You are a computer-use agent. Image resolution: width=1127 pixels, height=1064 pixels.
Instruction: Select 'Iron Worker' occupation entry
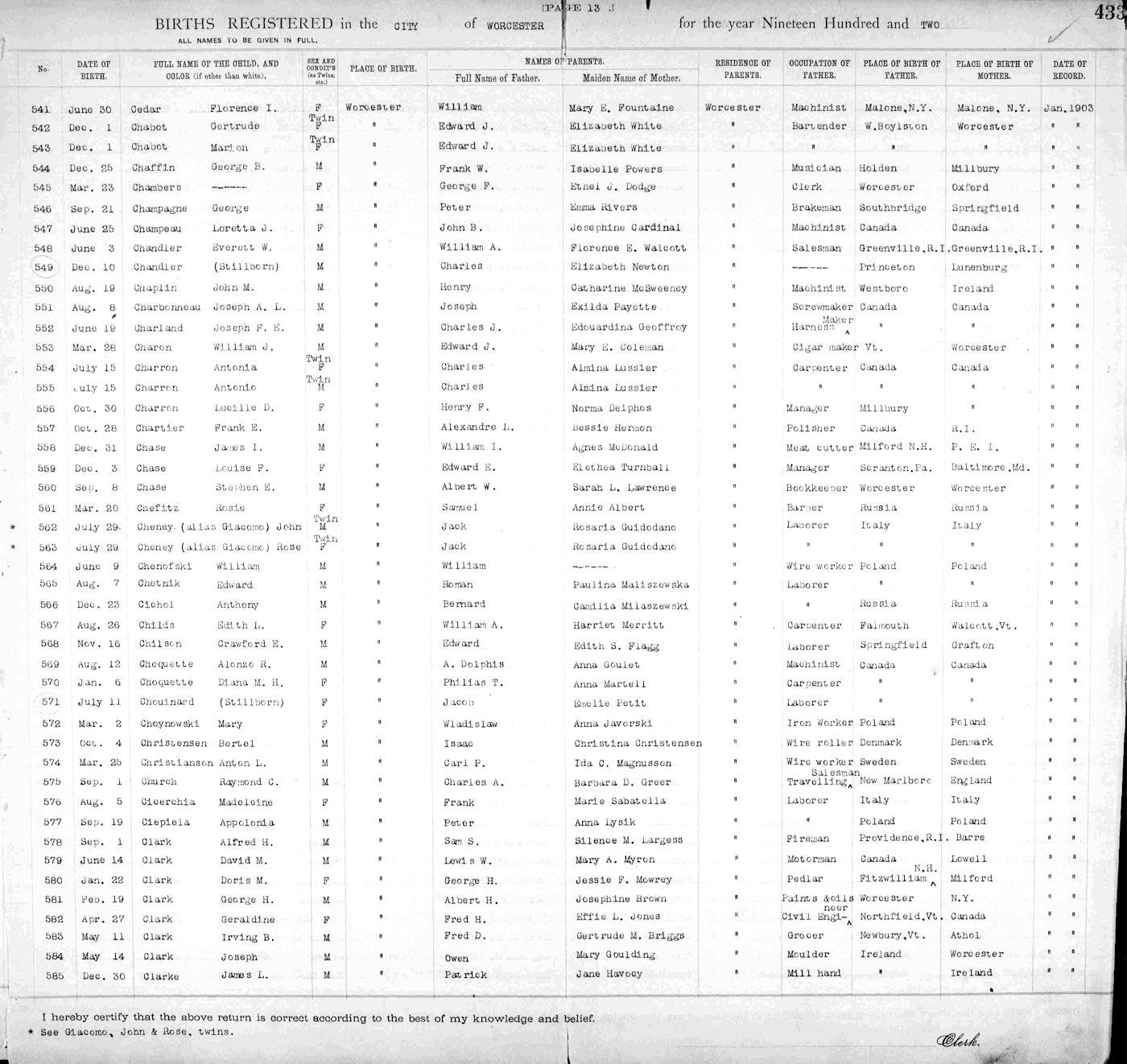[x=820, y=723]
